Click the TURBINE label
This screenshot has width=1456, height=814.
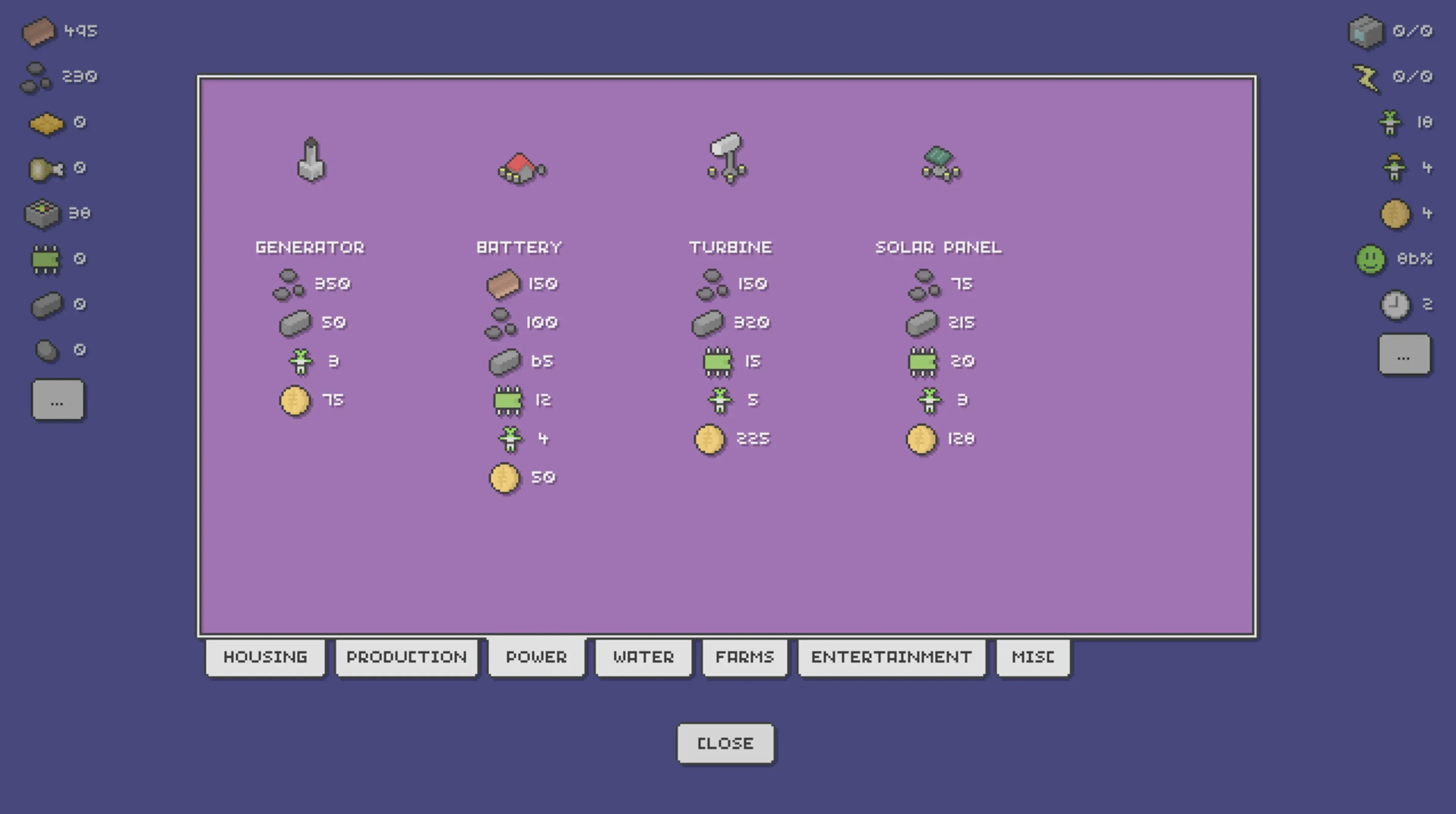coord(730,247)
